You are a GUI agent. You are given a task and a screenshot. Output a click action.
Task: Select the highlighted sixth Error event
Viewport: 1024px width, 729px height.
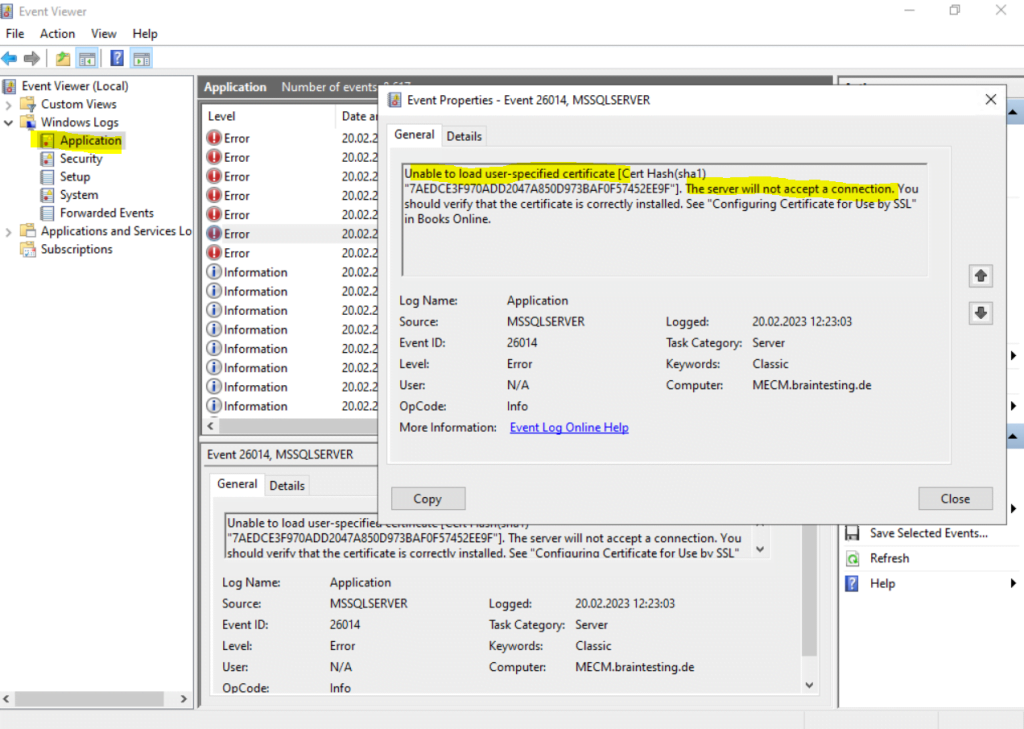click(291, 234)
